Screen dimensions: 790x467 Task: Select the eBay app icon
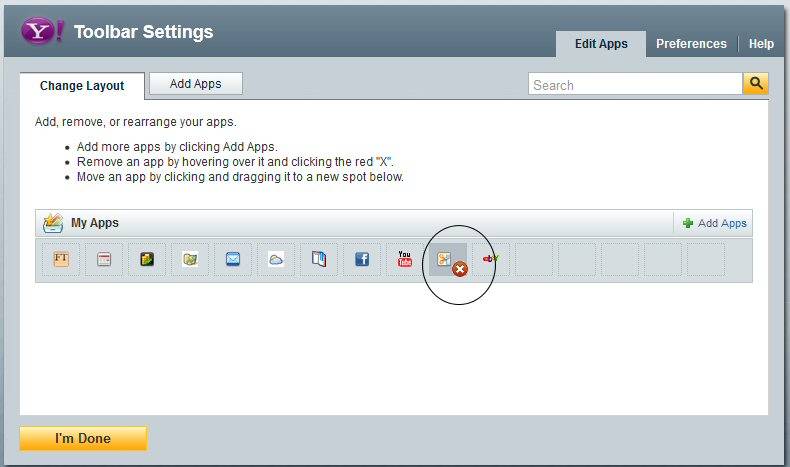point(490,260)
